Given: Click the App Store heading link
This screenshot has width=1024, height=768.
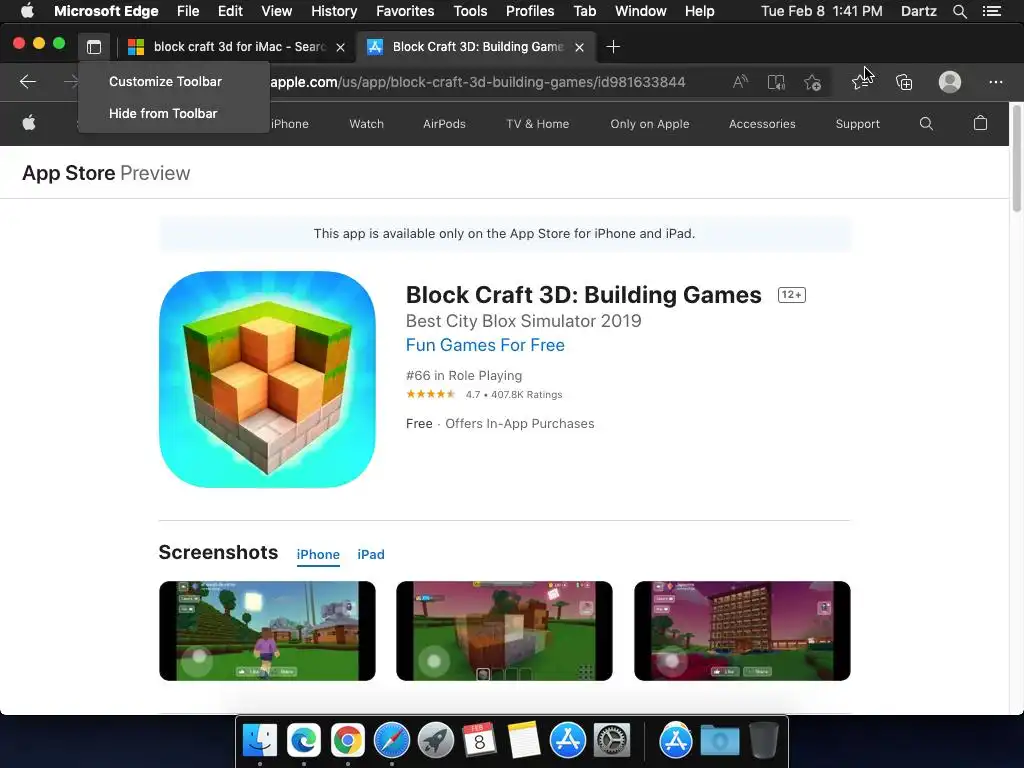Looking at the screenshot, I should [x=69, y=173].
